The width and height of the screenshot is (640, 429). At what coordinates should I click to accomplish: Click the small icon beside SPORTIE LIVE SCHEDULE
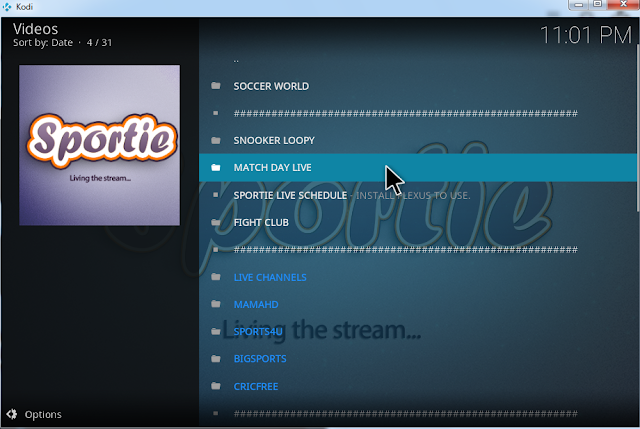coord(216,195)
